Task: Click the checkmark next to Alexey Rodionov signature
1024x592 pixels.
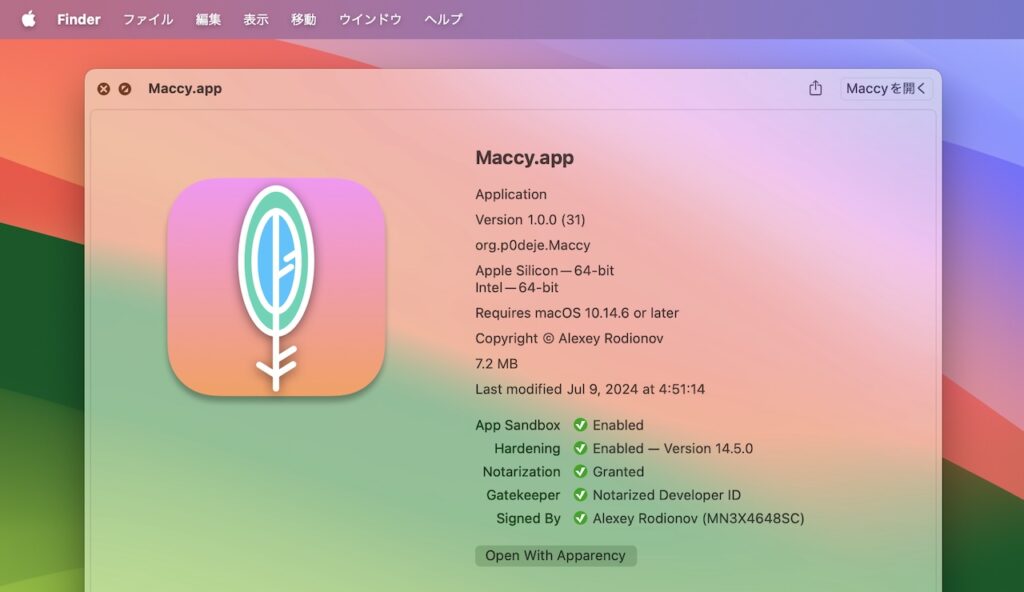Action: pos(581,518)
